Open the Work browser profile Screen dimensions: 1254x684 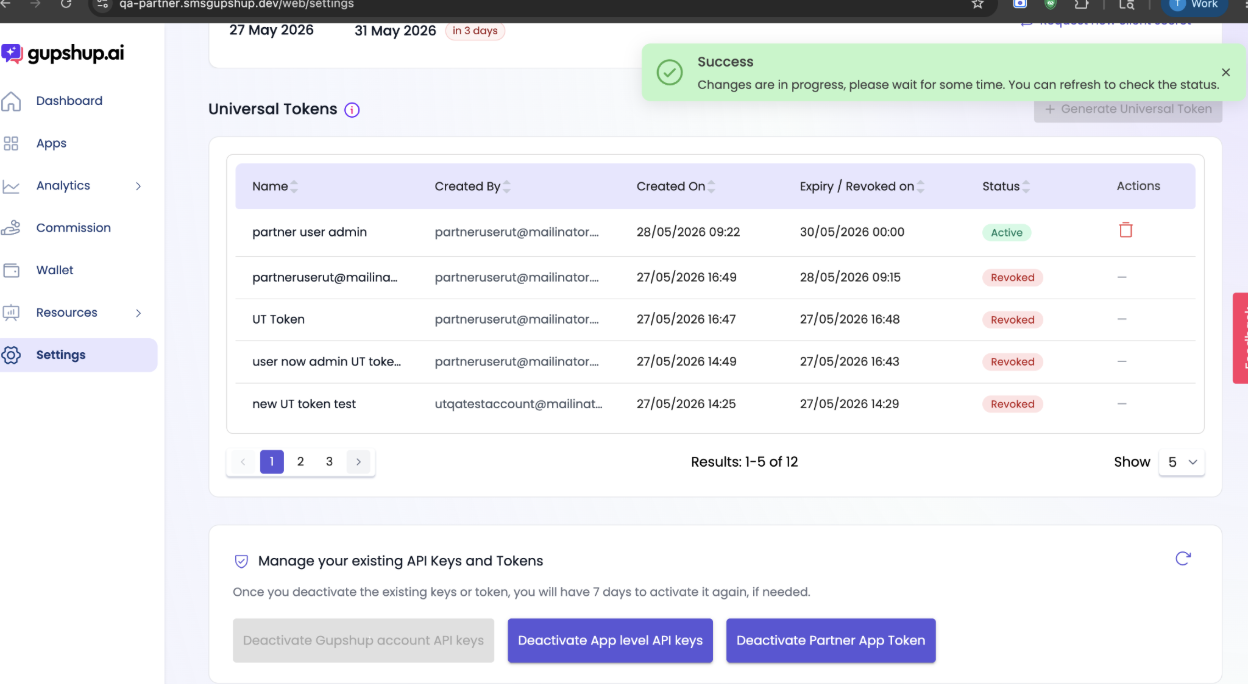[1197, 4]
